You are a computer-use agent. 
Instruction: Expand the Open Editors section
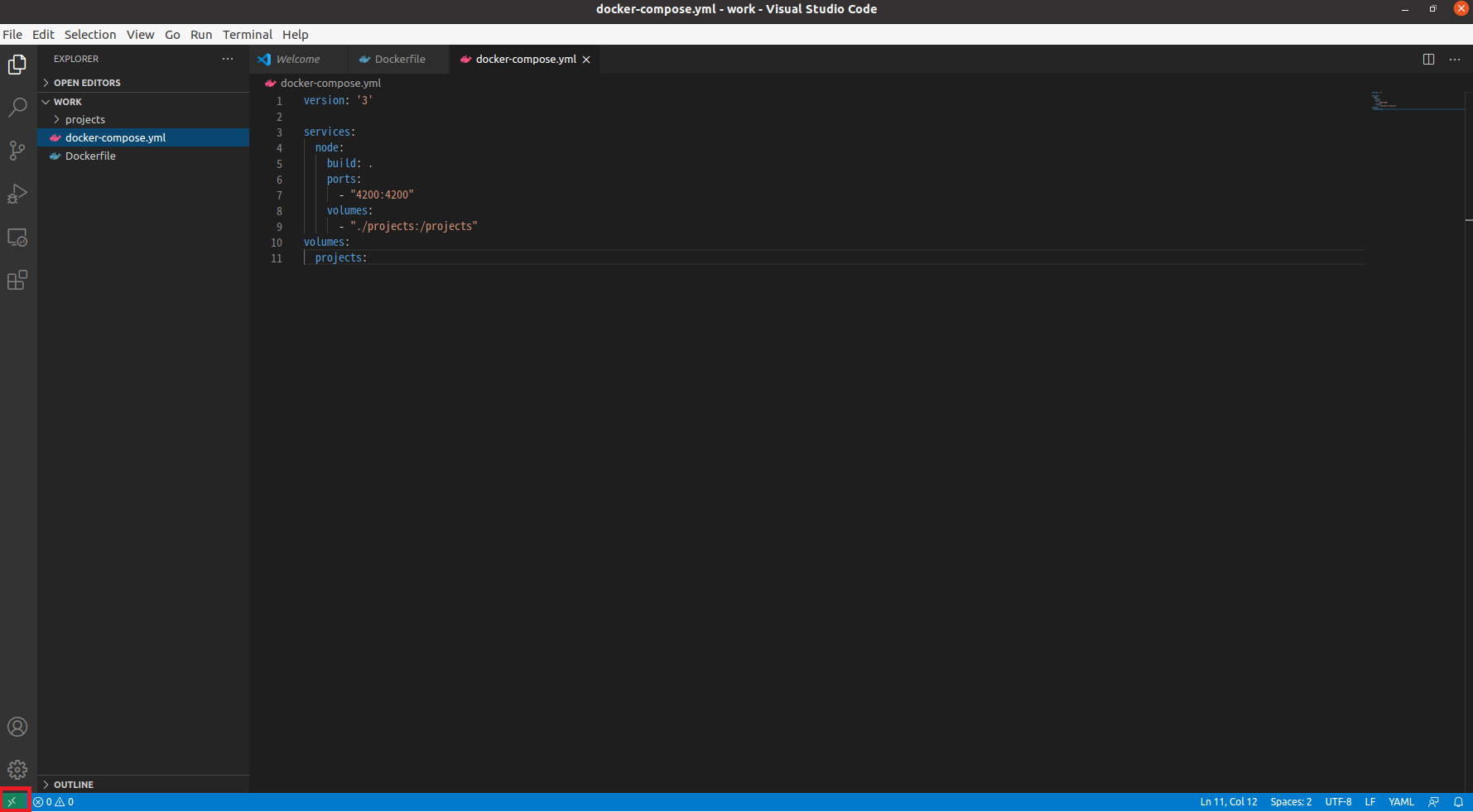pos(143,83)
